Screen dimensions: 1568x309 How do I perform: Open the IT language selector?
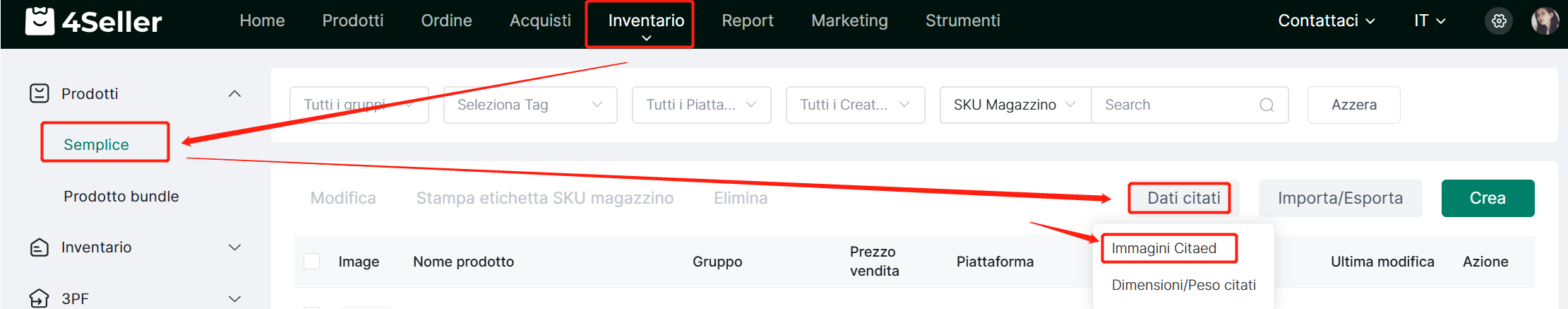pyautogui.click(x=1430, y=21)
